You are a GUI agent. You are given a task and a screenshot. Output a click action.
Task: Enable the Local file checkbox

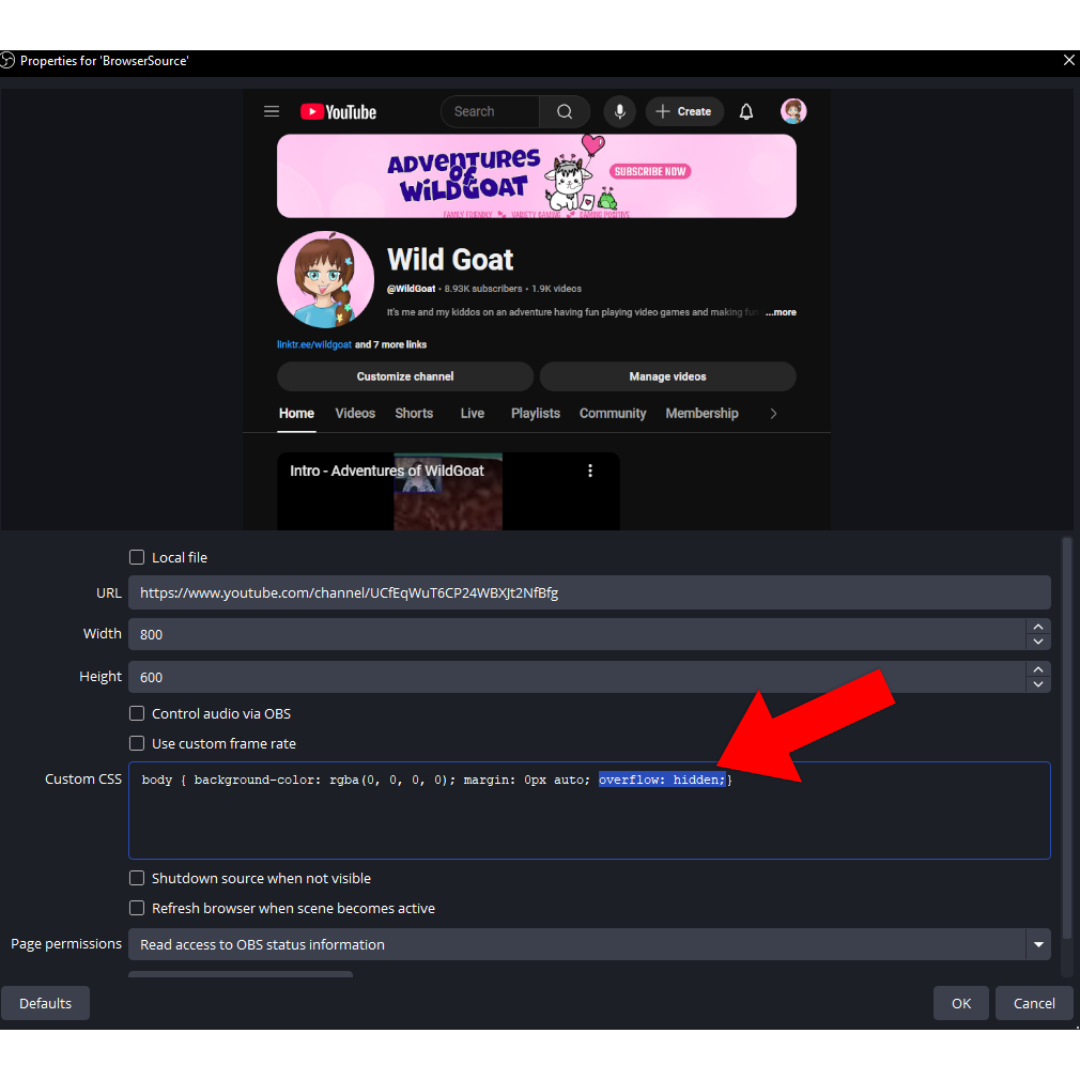tap(137, 557)
